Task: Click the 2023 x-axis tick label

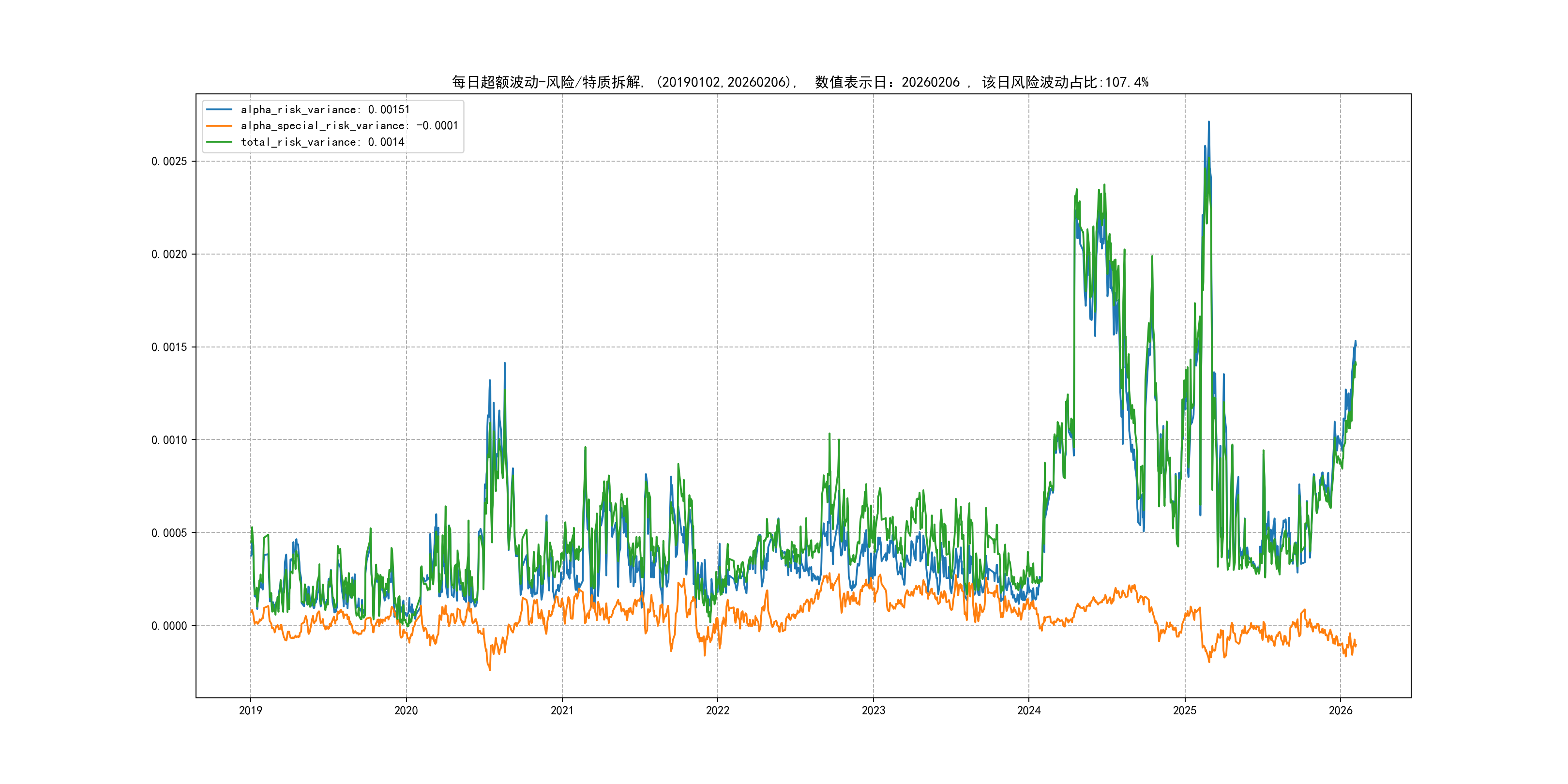Action: click(x=873, y=710)
